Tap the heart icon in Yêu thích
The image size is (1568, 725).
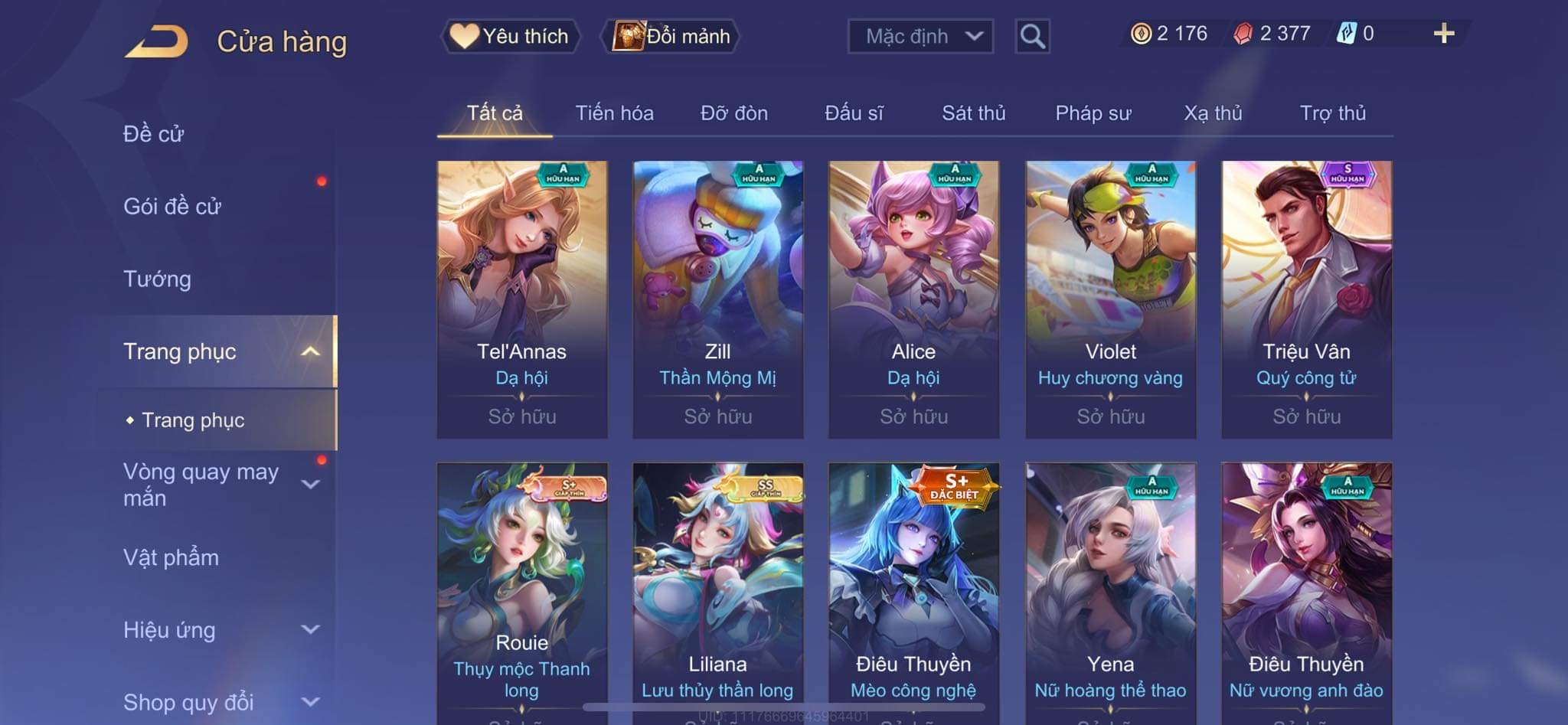[x=464, y=36]
